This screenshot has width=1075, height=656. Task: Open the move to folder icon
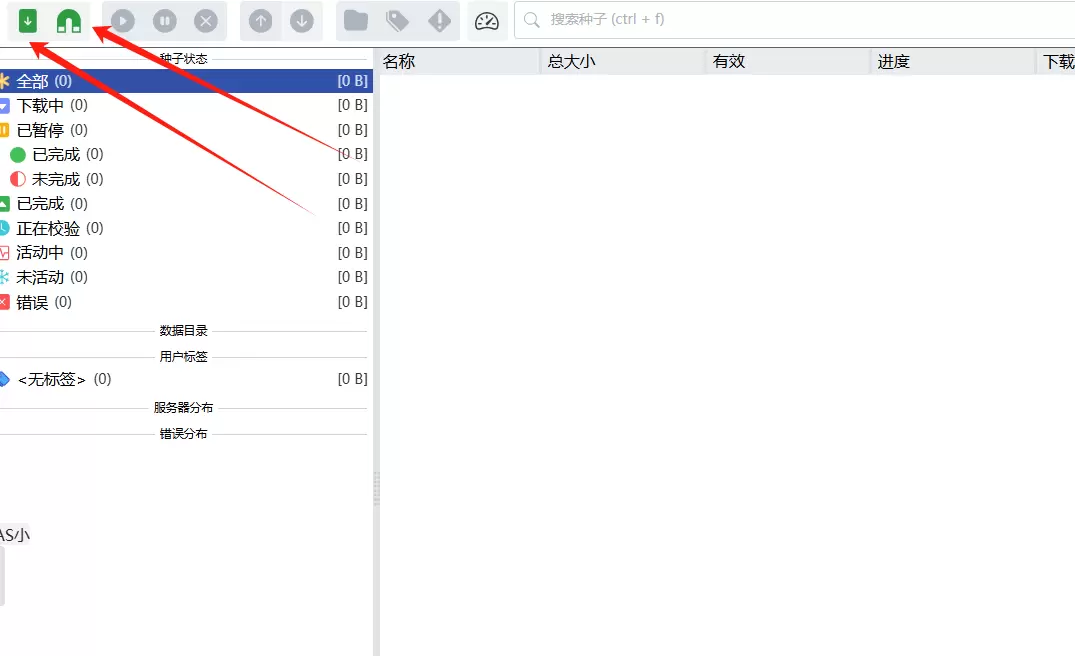356,20
